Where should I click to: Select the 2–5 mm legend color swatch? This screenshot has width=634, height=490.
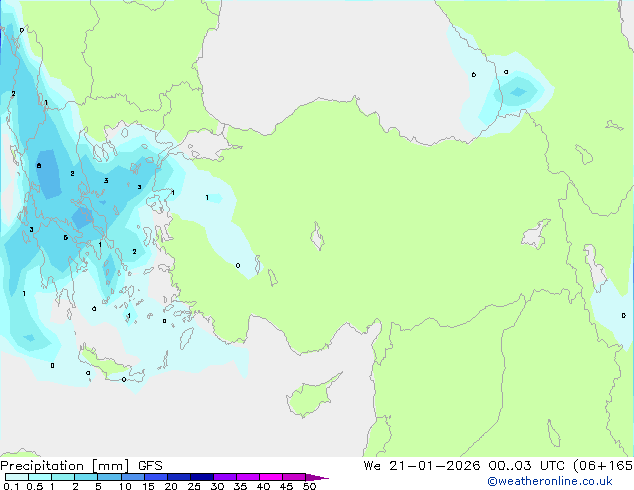86,477
